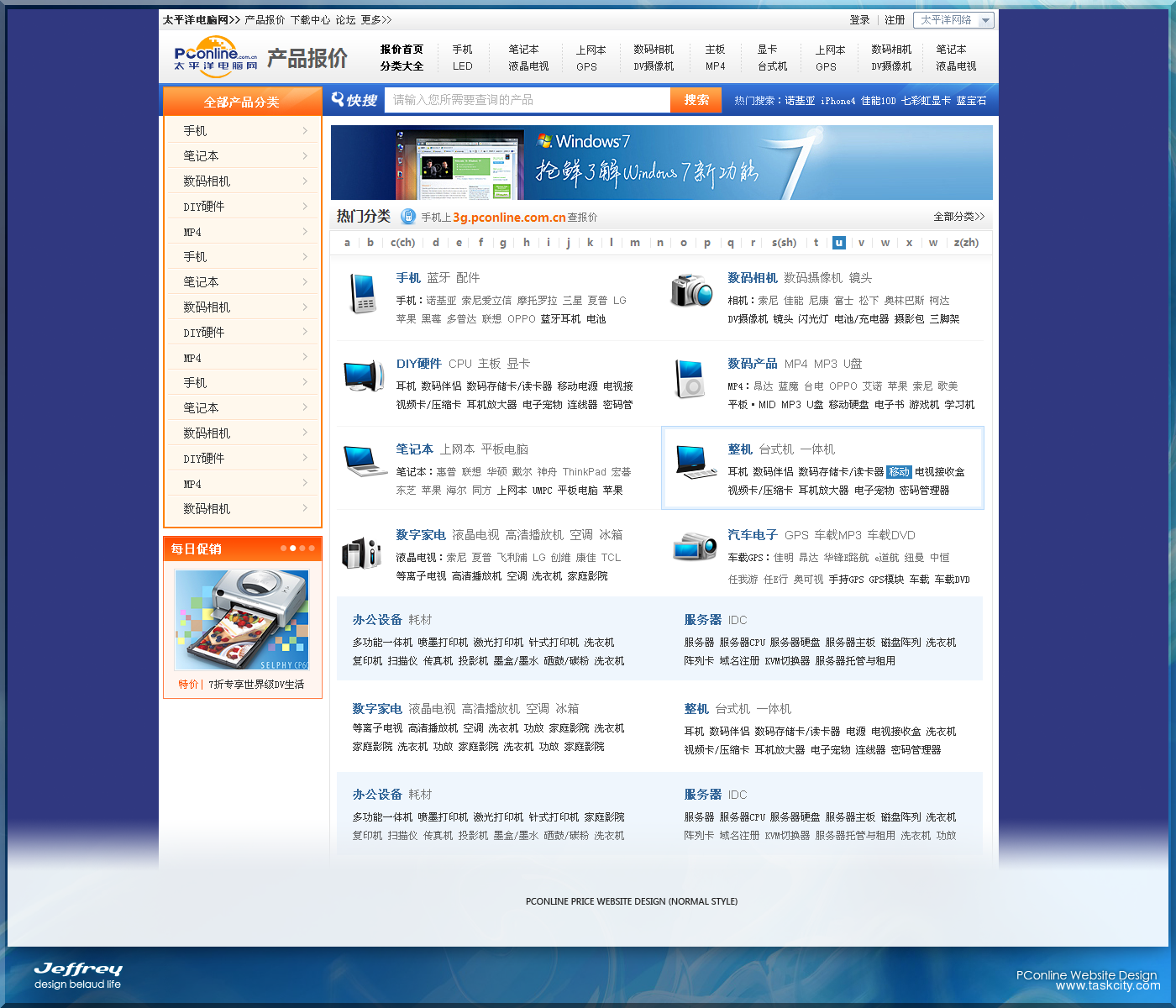Click the laptop icon beside 笔记本
Screen dimensions: 1176x1008
pyautogui.click(x=365, y=460)
